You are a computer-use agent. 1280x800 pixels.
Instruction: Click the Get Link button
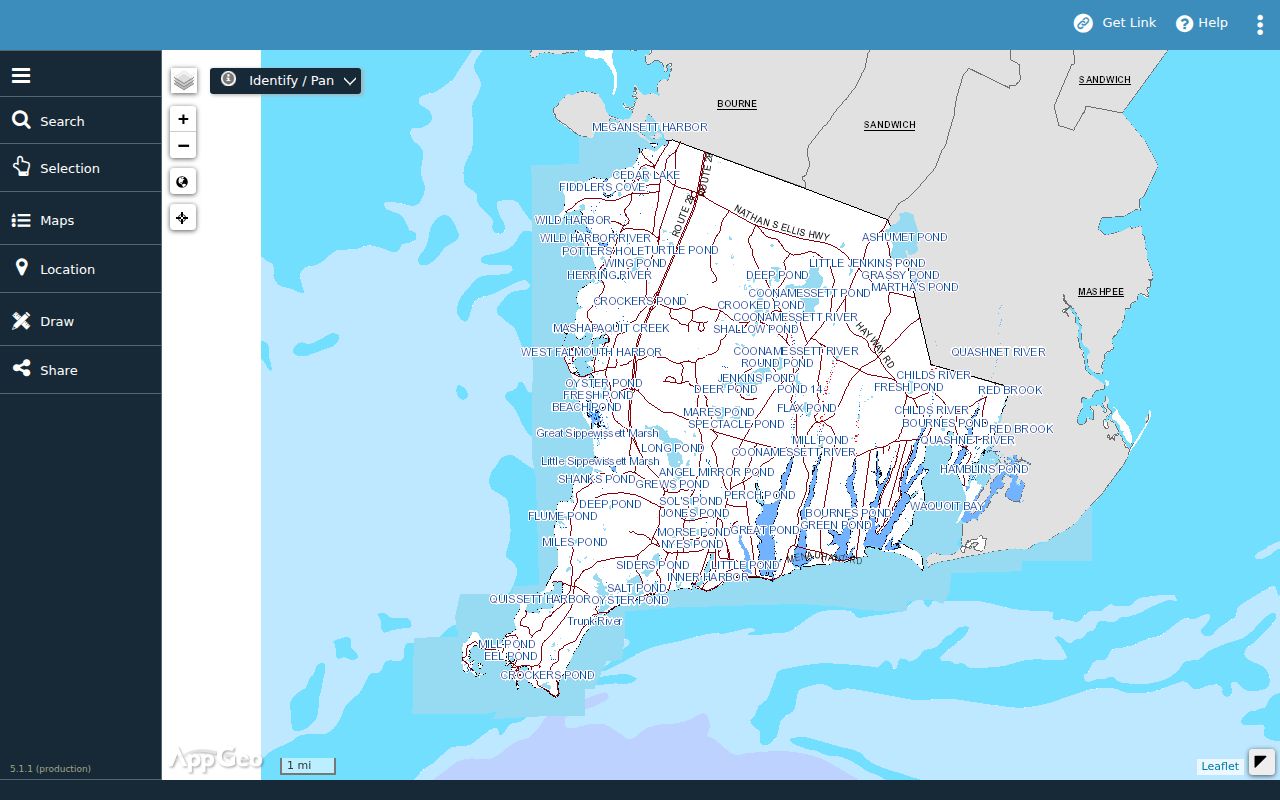tap(1115, 23)
